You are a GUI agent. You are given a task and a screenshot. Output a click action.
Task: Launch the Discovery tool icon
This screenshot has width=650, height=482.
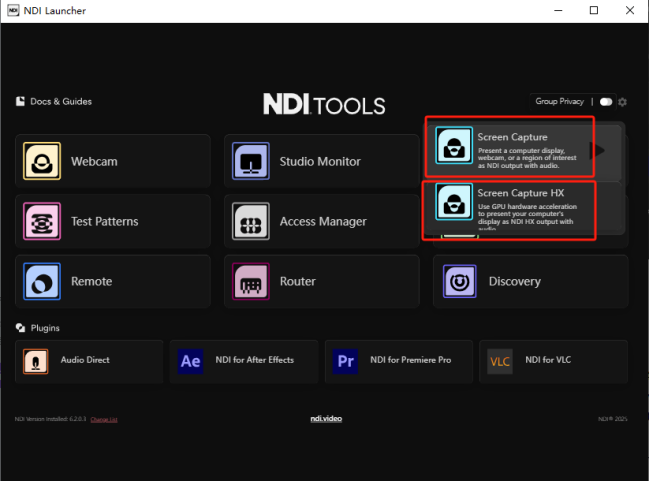[x=460, y=281]
